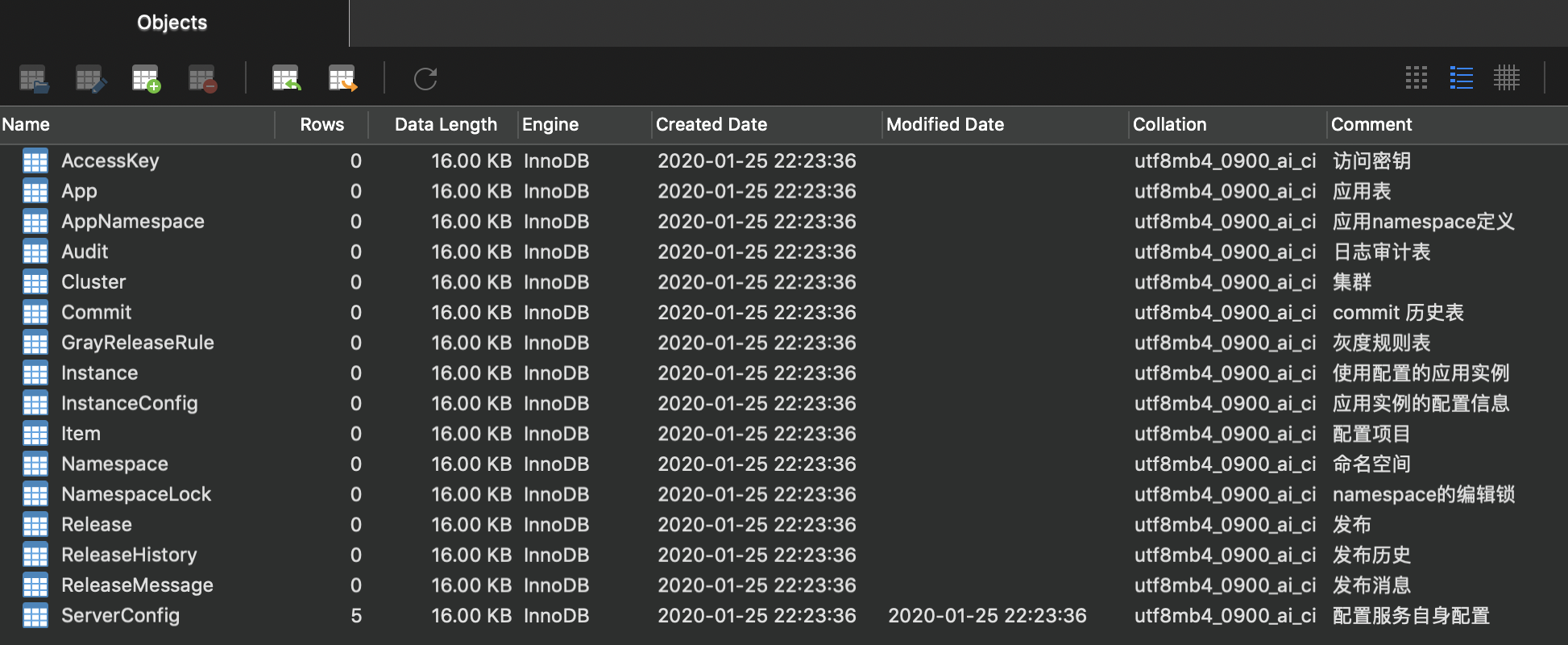This screenshot has width=1568, height=645.
Task: Delete a table using the red minus icon
Action: [x=201, y=78]
